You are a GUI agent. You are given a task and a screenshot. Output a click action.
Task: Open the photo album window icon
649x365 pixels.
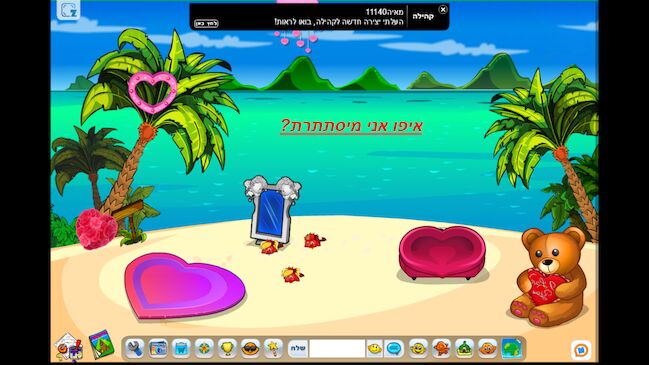158,348
